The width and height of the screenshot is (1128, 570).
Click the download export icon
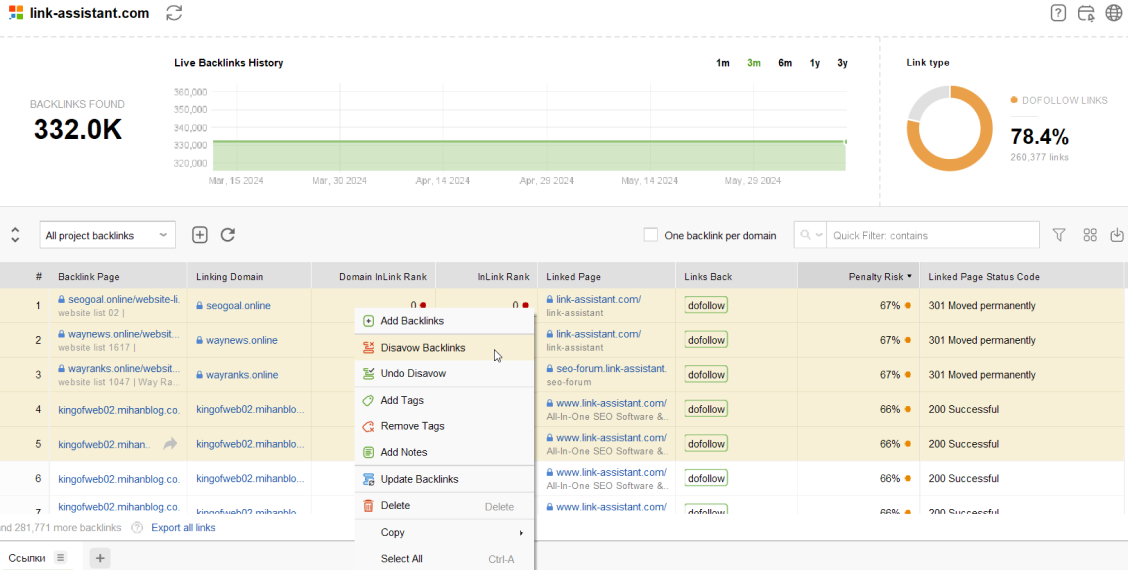(1116, 235)
